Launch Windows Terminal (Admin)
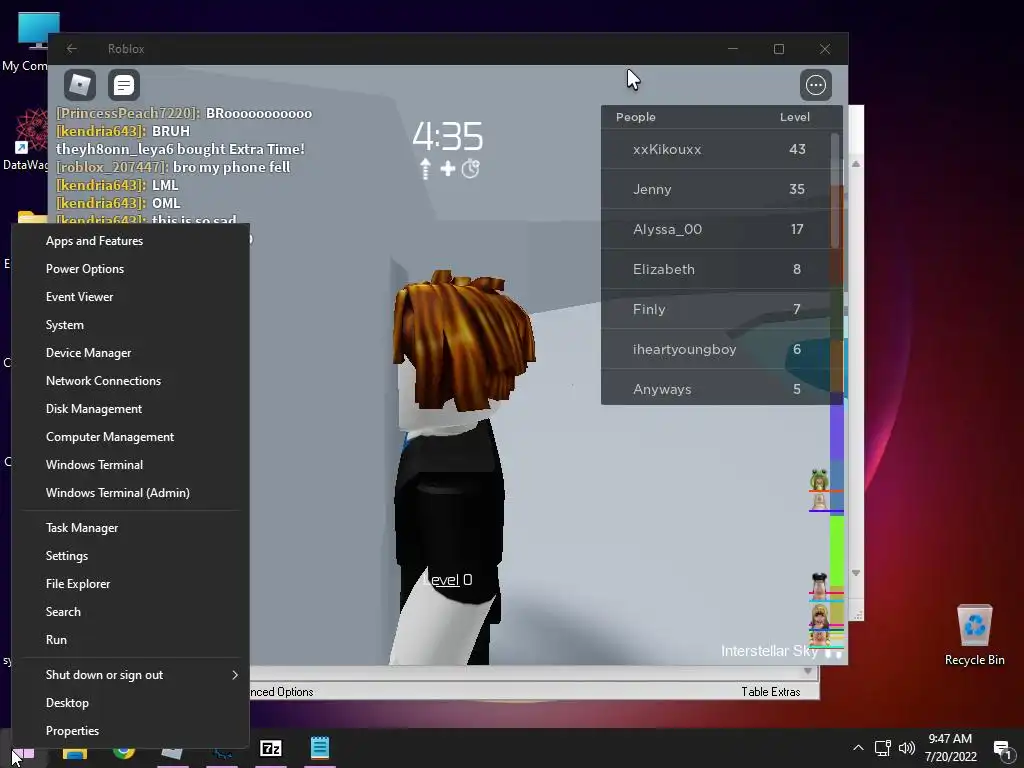This screenshot has height=768, width=1024. (131, 493)
